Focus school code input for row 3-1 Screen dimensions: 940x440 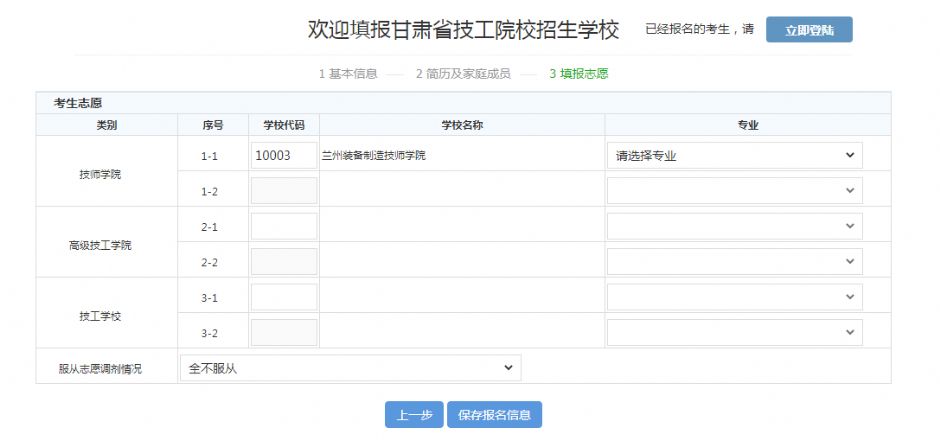click(x=284, y=298)
